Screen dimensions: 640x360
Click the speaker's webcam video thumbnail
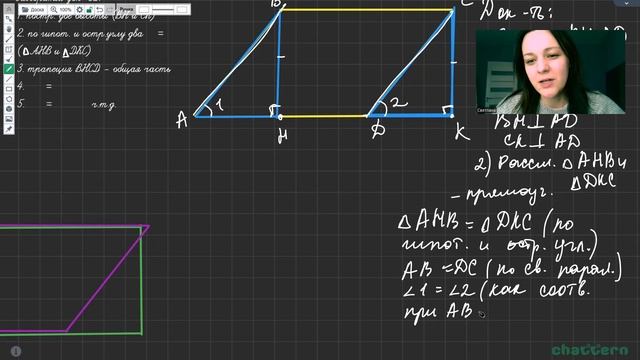pos(550,72)
